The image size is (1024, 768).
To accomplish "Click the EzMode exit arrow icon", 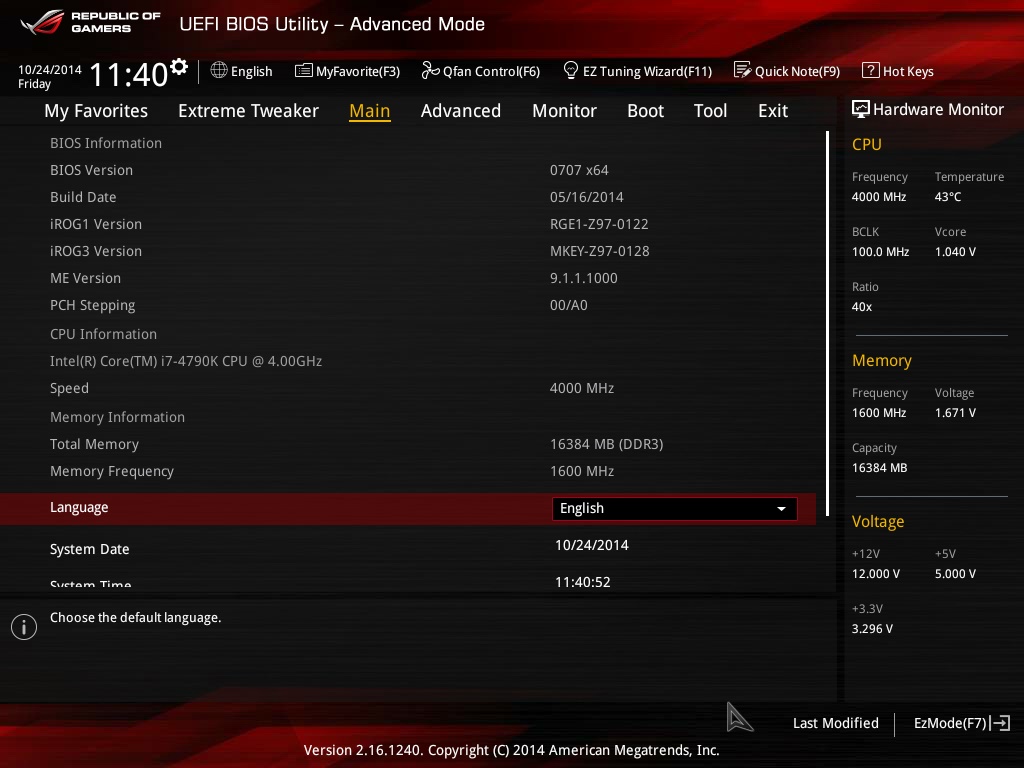I will point(1001,723).
